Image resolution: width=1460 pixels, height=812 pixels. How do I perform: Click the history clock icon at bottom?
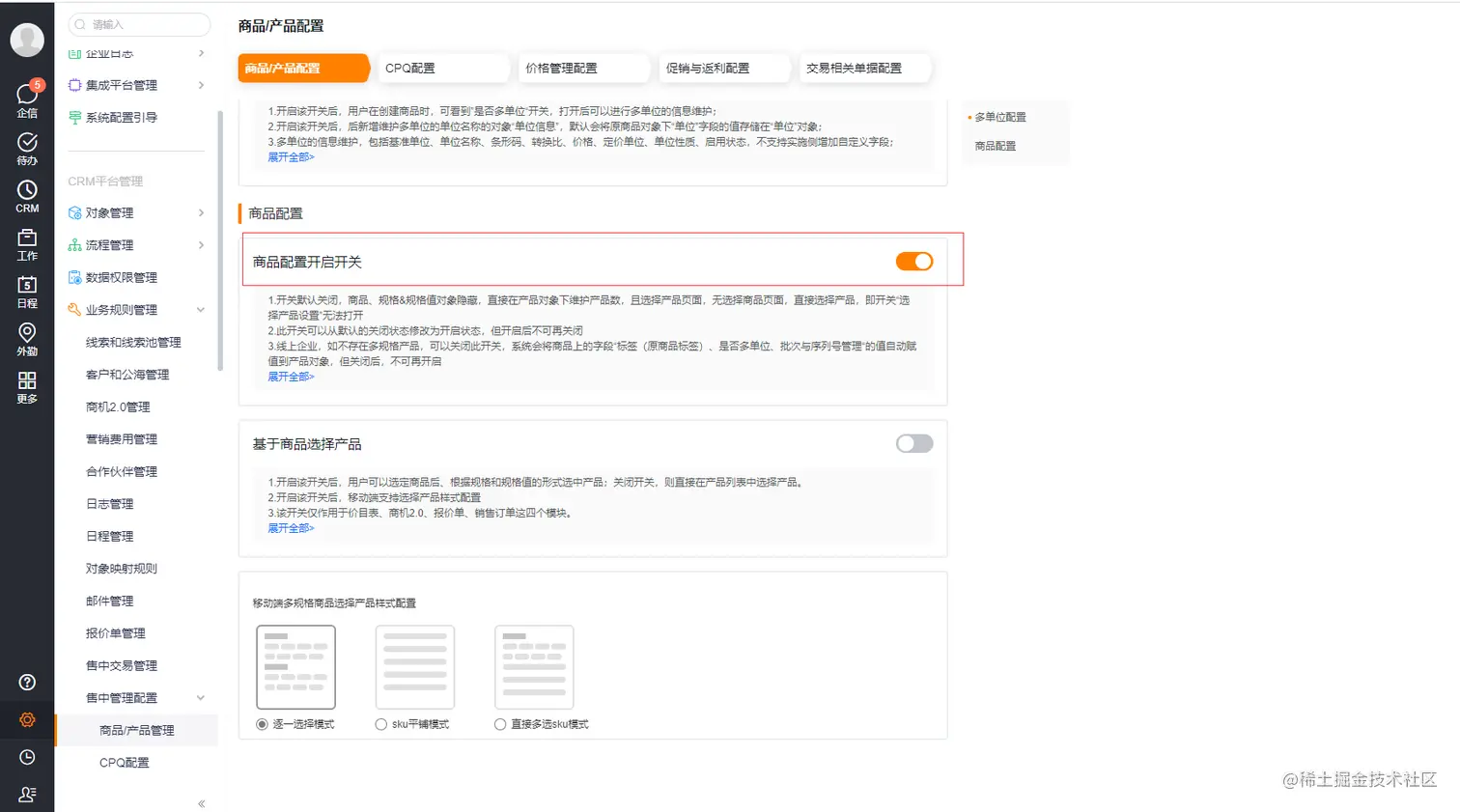click(27, 757)
